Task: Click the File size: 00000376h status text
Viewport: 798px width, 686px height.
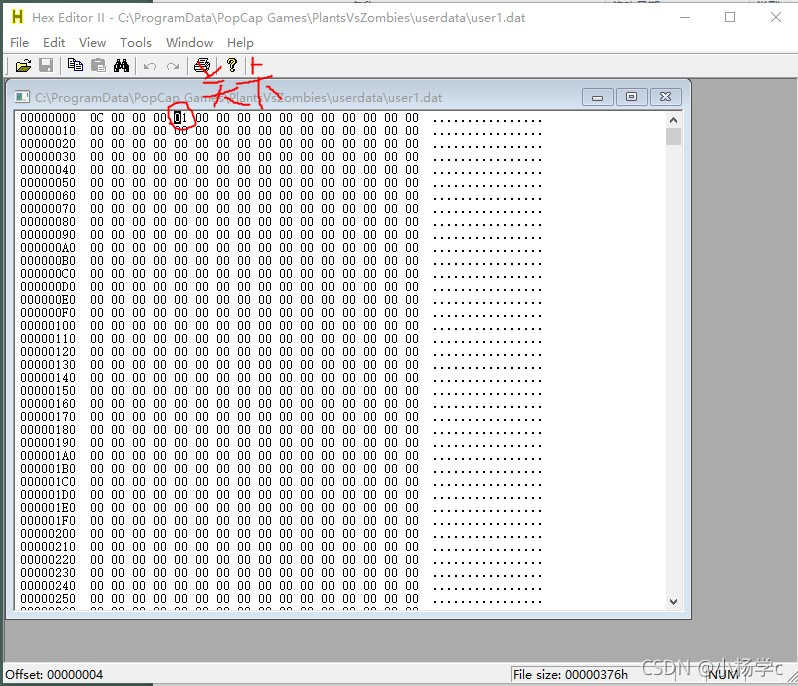Action: pyautogui.click(x=570, y=675)
